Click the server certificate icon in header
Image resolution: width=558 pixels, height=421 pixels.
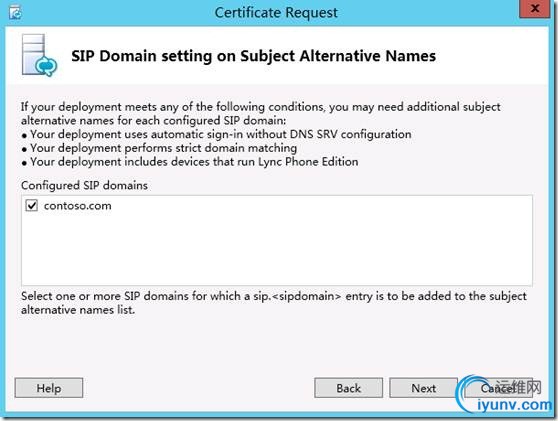39,55
